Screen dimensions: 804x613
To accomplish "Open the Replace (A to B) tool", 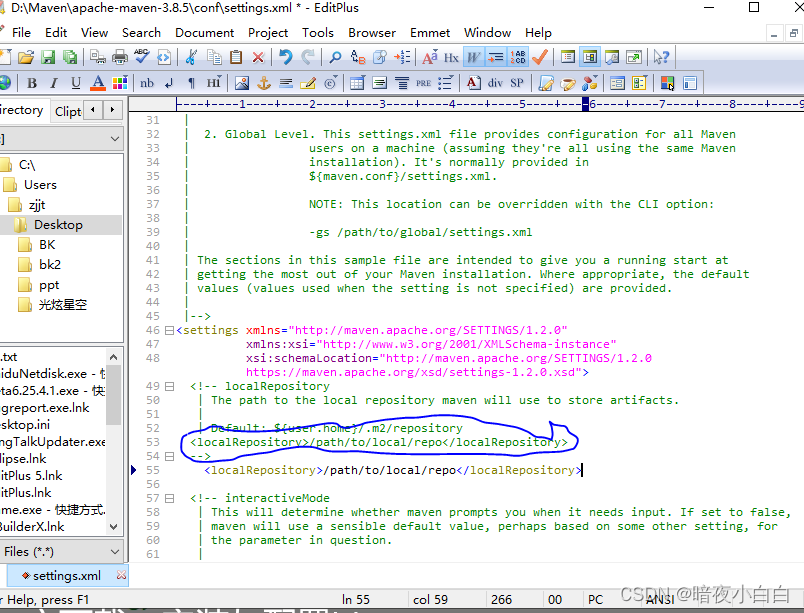I will (357, 57).
